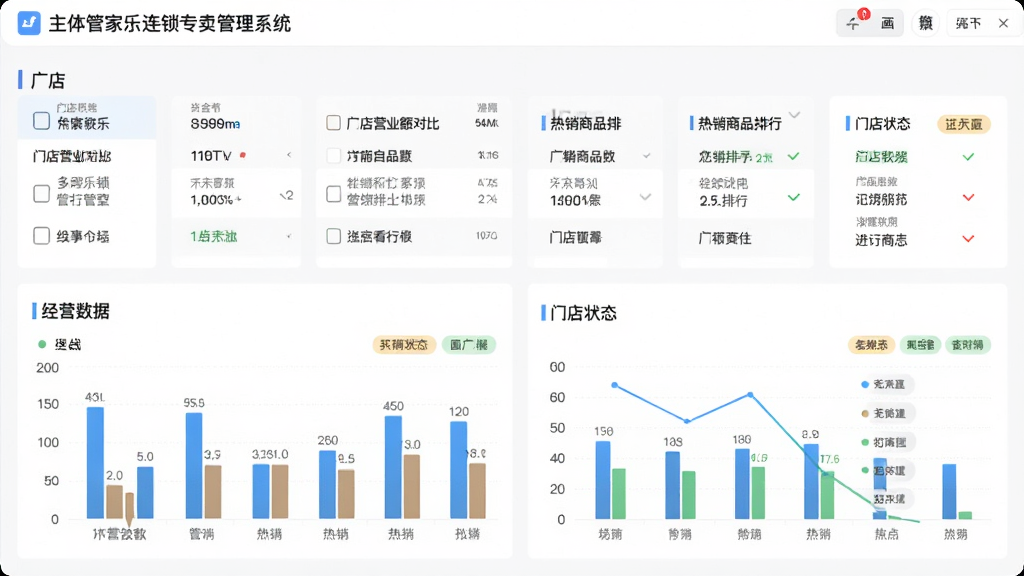Click green checkmark in the 2.5.排行 row
The height and width of the screenshot is (576, 1024).
793,197
